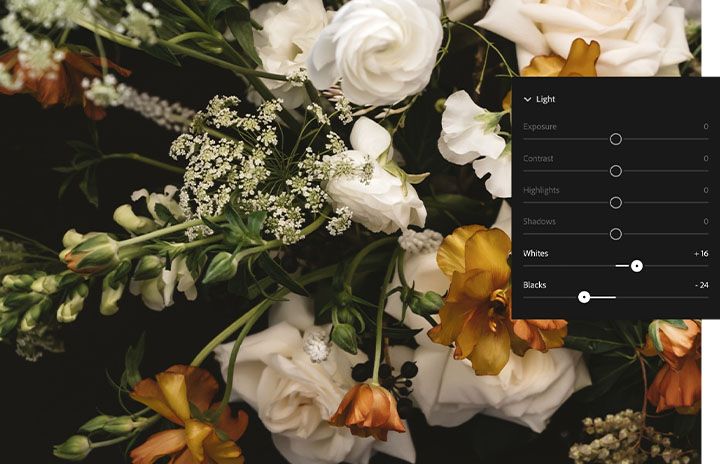
Task: Click the Light panel heading
Action: (x=546, y=99)
